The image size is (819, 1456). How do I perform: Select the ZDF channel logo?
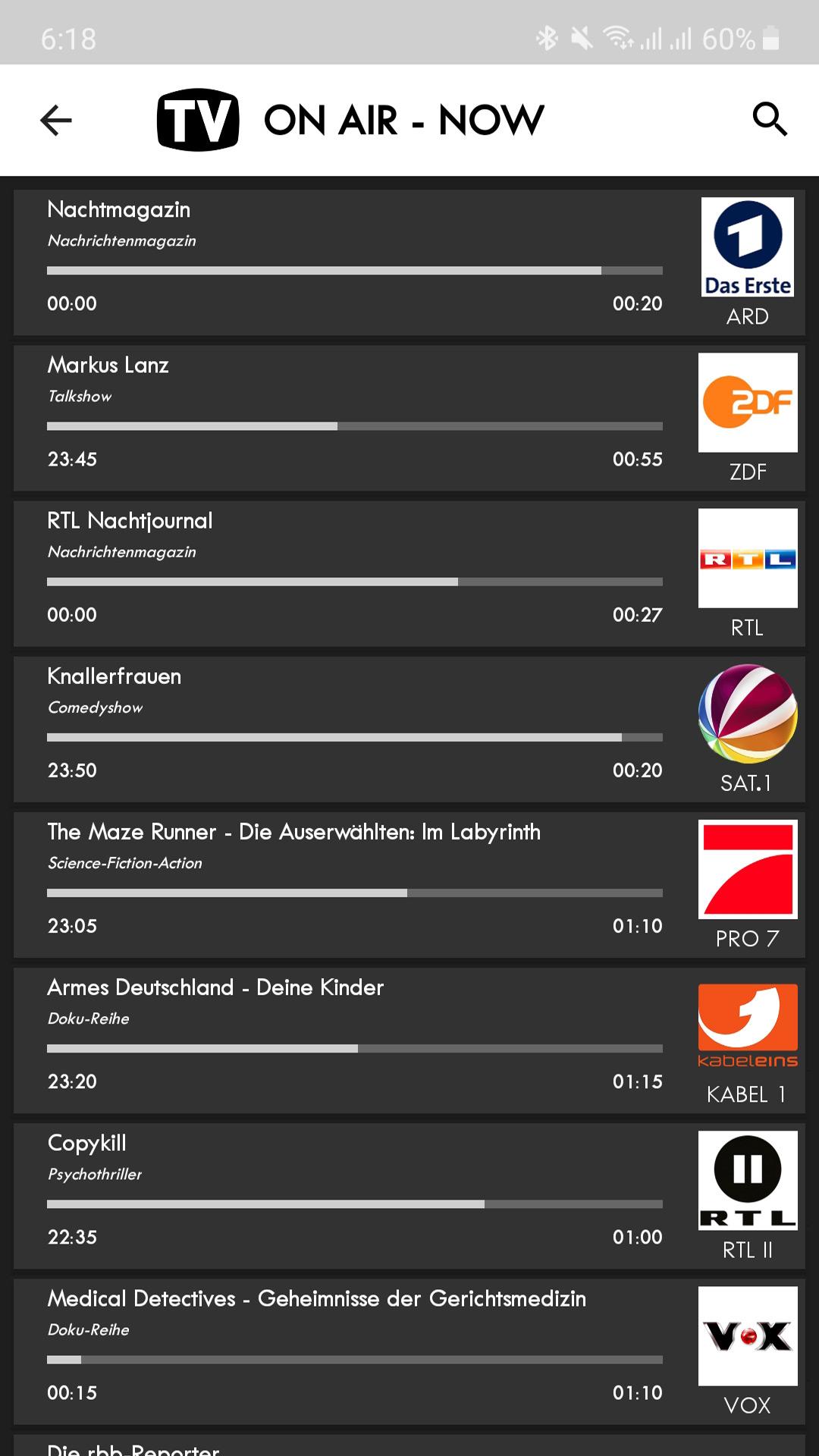pyautogui.click(x=747, y=403)
